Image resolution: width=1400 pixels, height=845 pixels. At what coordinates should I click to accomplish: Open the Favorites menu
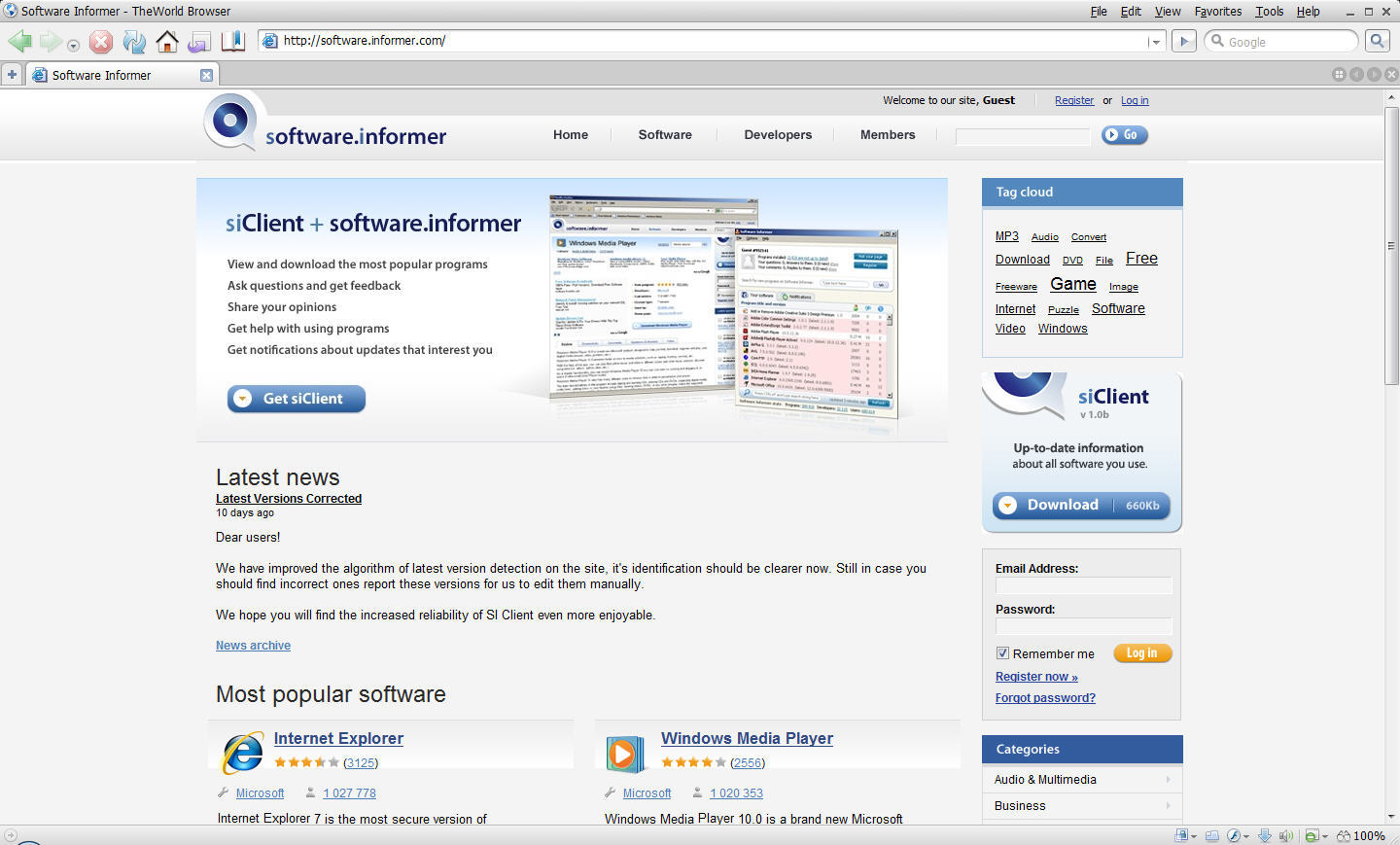[1218, 12]
